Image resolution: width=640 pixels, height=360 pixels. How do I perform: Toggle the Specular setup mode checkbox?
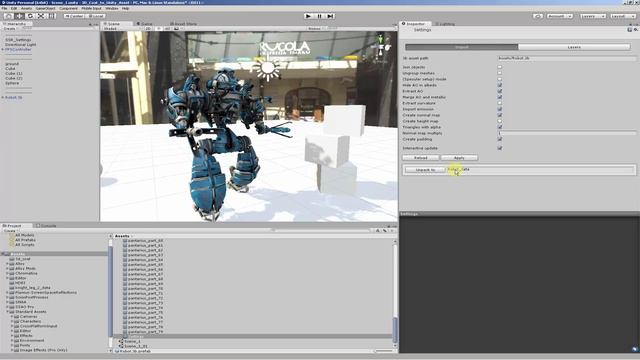pos(500,79)
